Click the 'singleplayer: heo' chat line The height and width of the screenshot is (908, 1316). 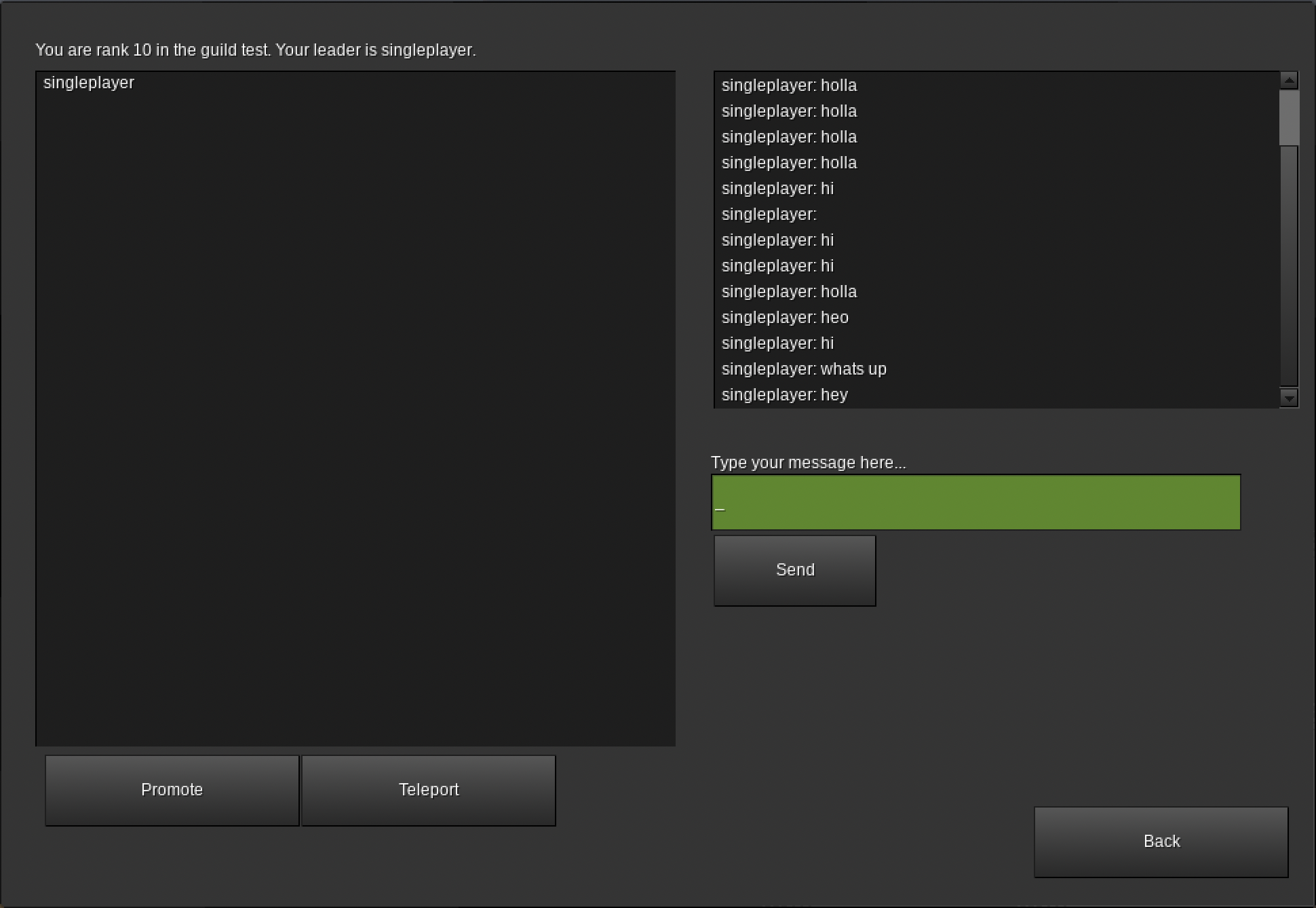(785, 318)
